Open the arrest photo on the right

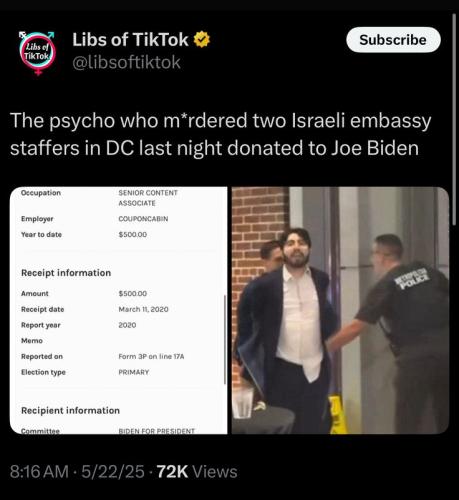point(340,310)
